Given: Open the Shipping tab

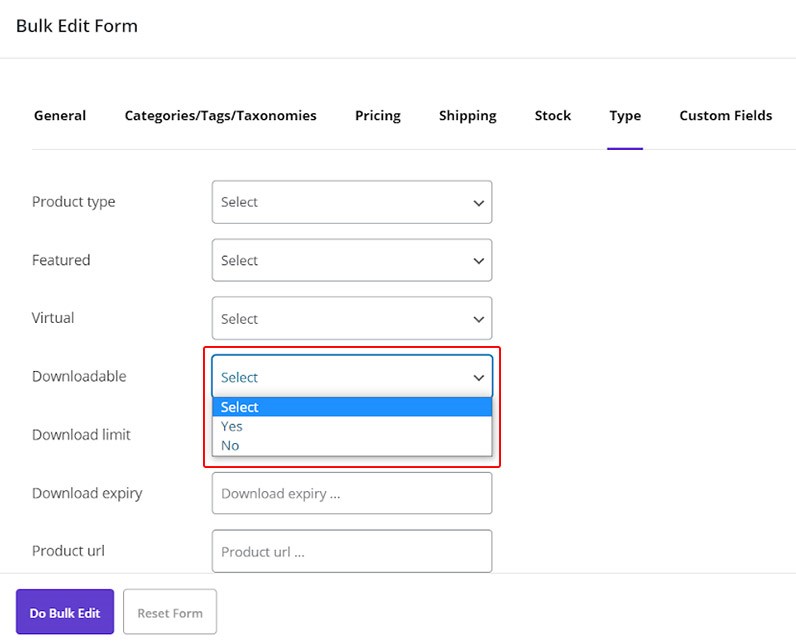Looking at the screenshot, I should click(467, 116).
